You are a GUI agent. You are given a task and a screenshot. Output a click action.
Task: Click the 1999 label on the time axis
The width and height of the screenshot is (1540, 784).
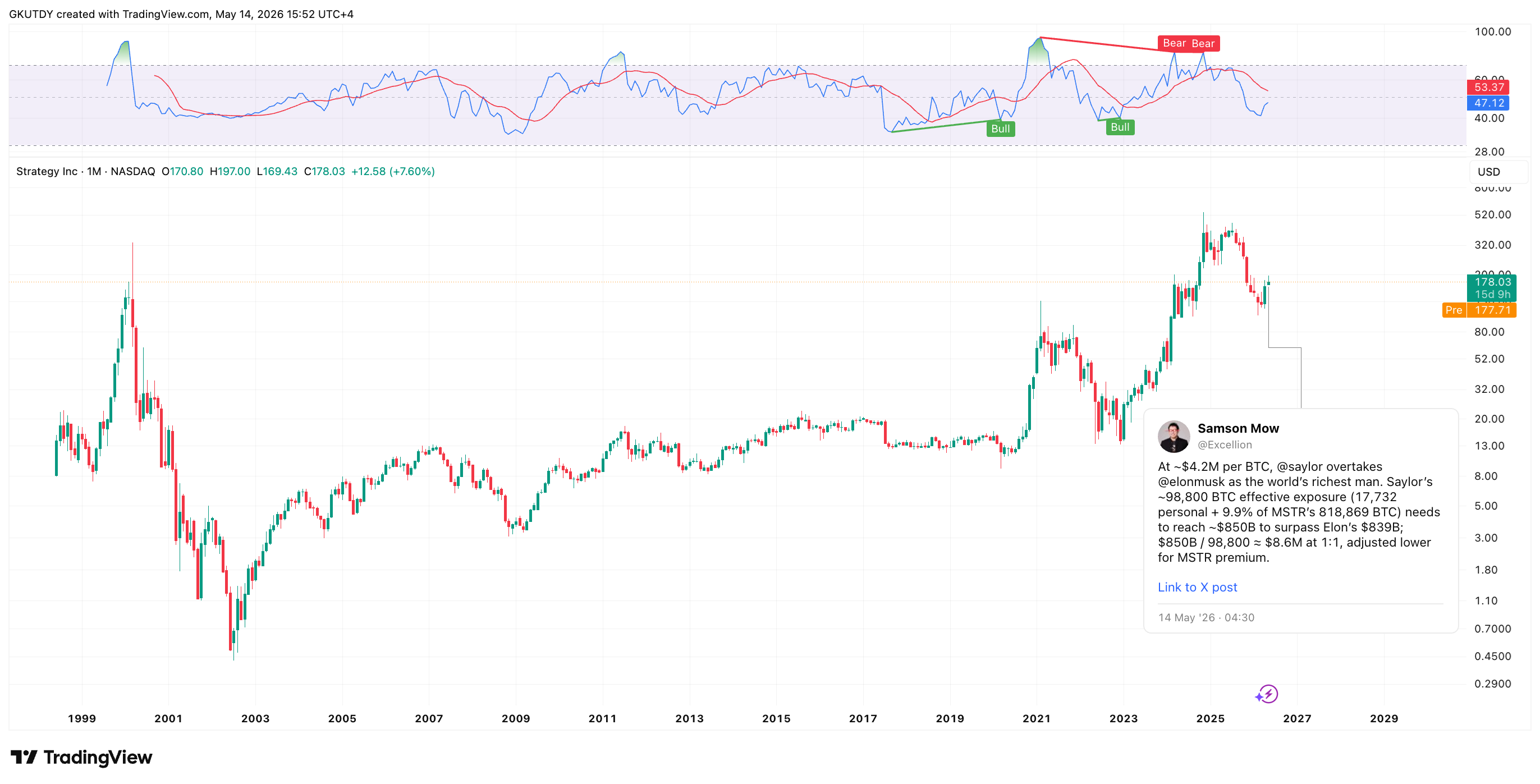[82, 718]
